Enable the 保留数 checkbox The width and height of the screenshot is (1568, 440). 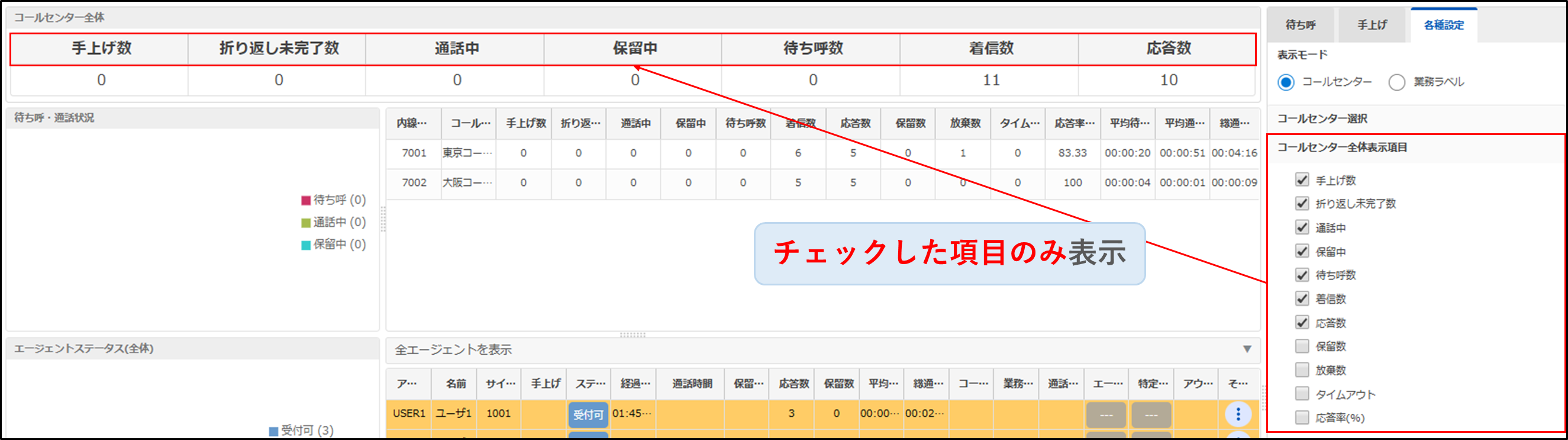point(1301,346)
